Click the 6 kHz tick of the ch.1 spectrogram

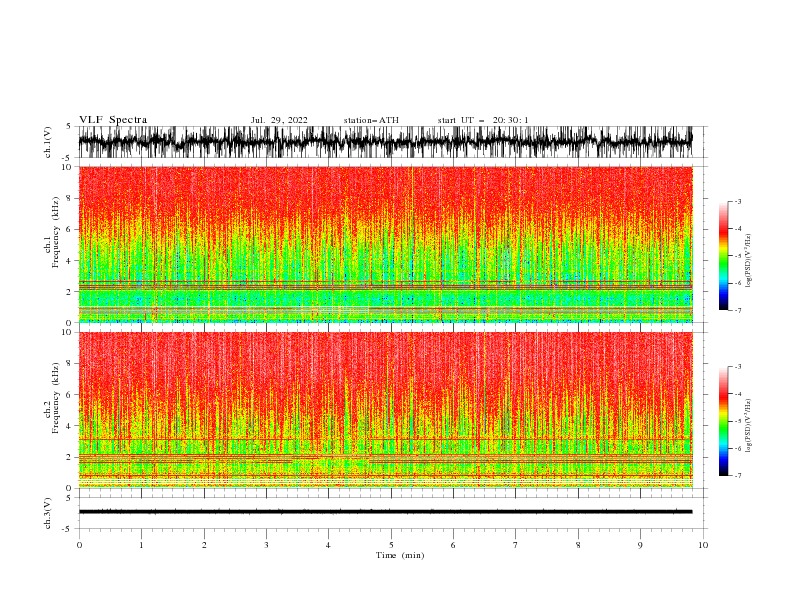click(x=69, y=229)
